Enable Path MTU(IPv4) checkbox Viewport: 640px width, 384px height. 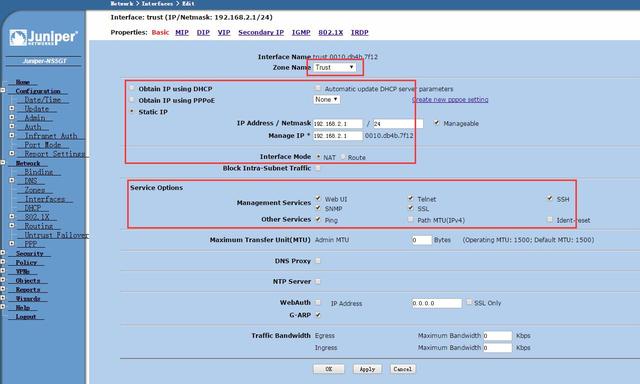(x=411, y=219)
